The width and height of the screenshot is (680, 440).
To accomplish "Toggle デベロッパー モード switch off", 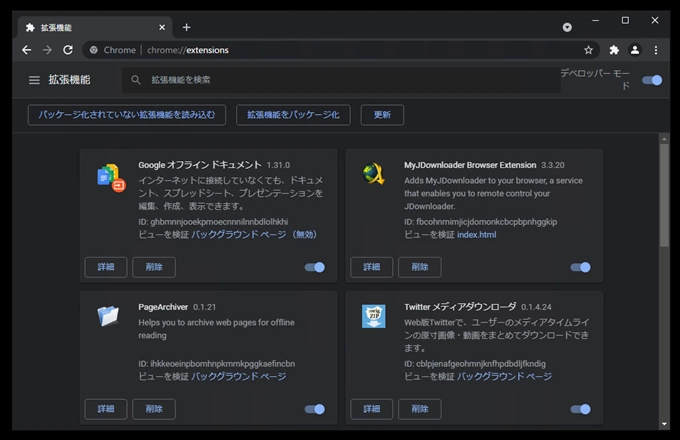I will point(652,80).
